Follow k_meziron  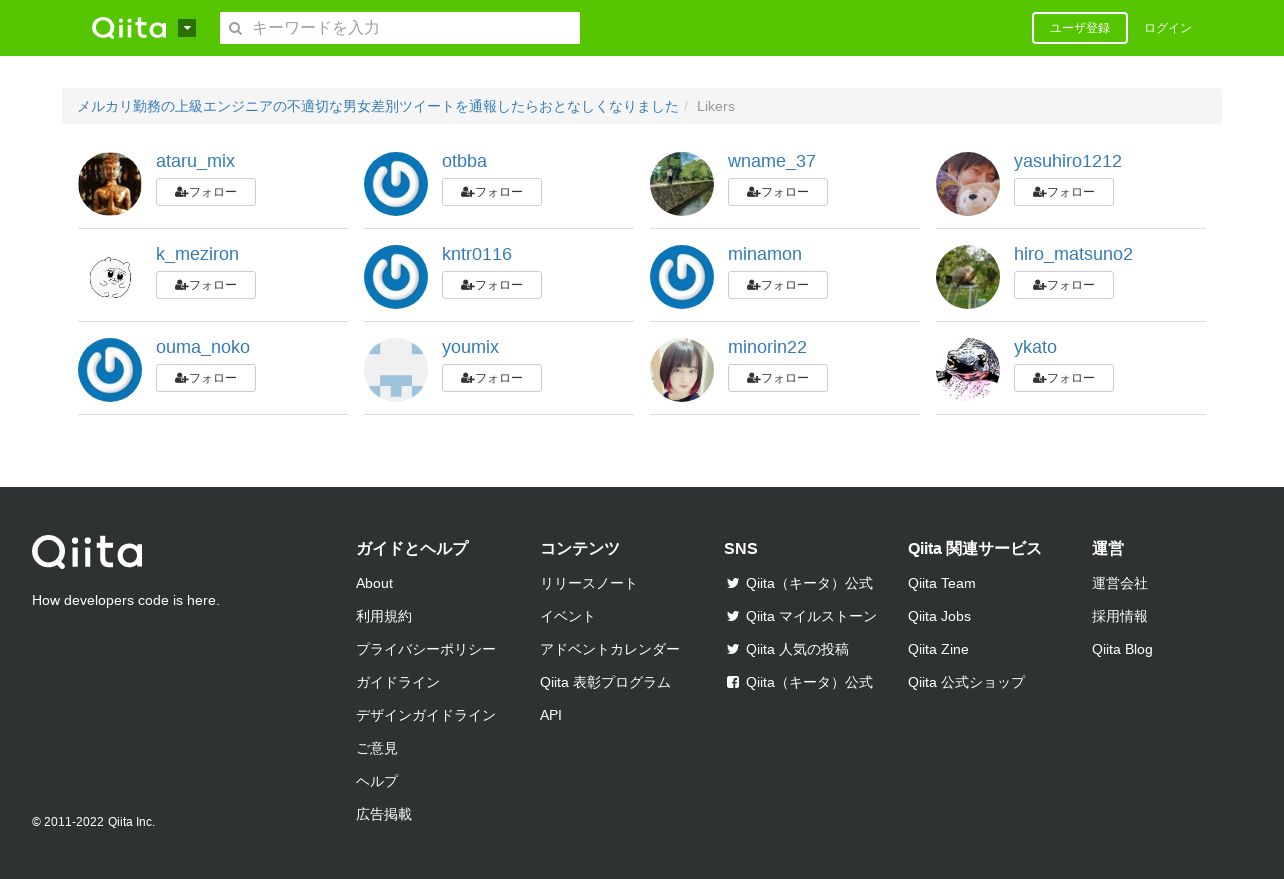point(206,285)
